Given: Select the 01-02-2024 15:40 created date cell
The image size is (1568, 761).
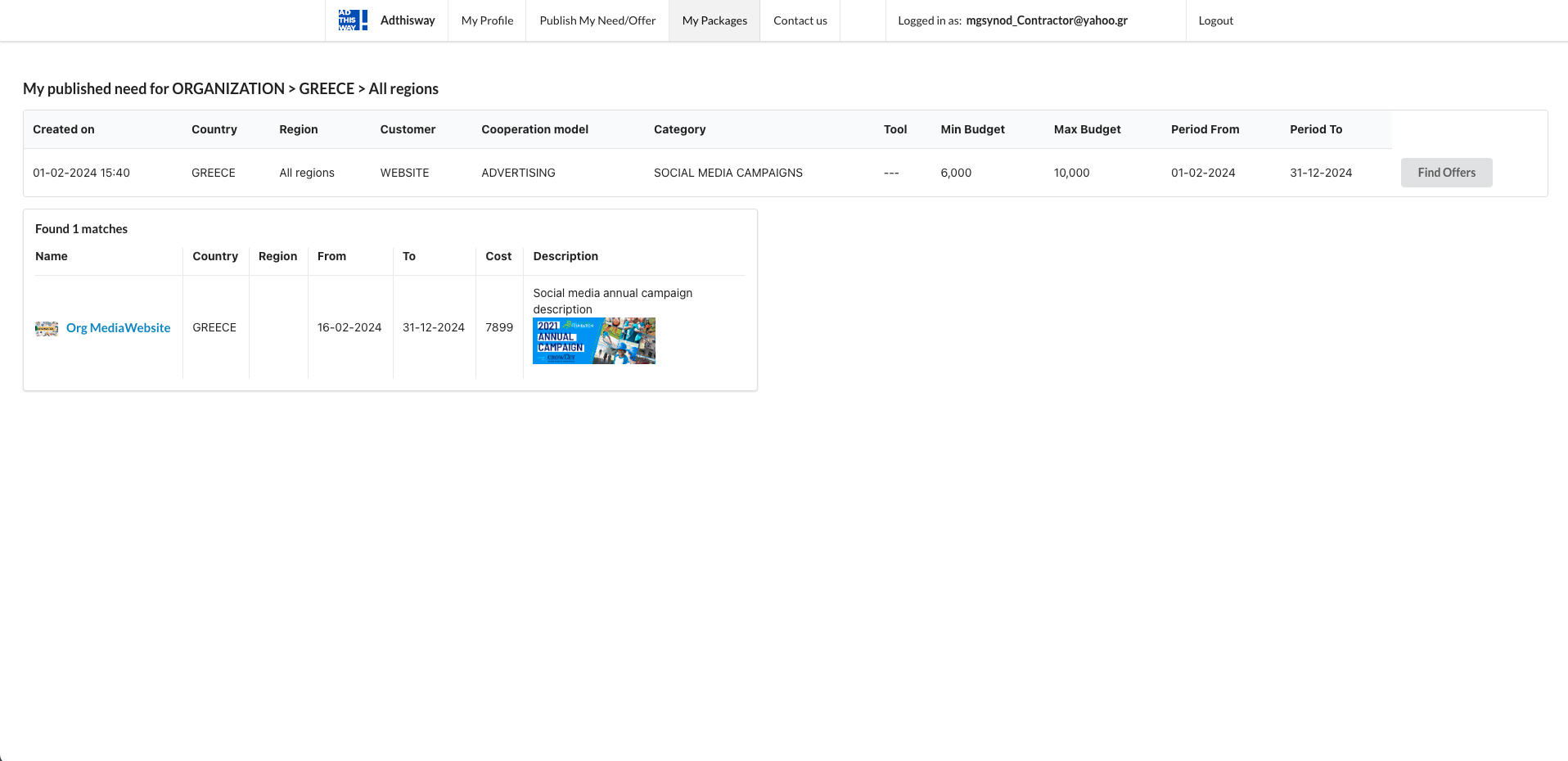Looking at the screenshot, I should (x=81, y=173).
